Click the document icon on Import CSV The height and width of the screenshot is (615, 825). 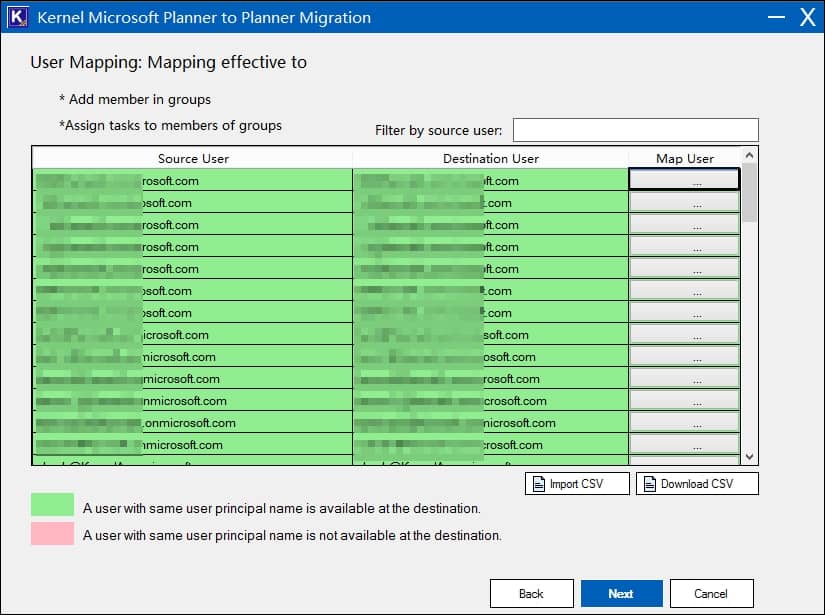coord(539,483)
